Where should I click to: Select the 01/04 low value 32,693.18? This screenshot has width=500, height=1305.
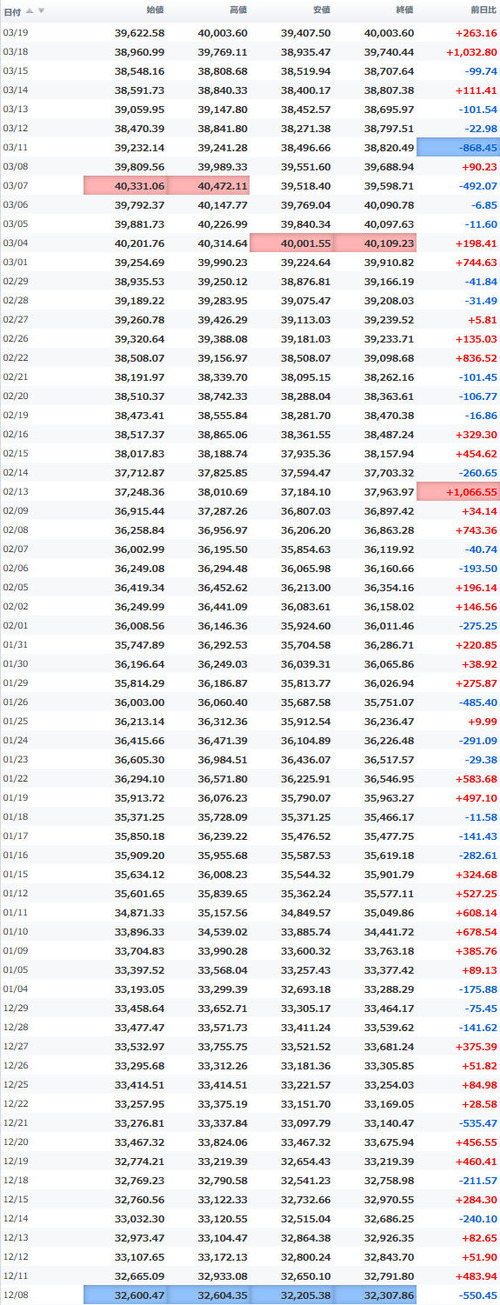[306, 989]
